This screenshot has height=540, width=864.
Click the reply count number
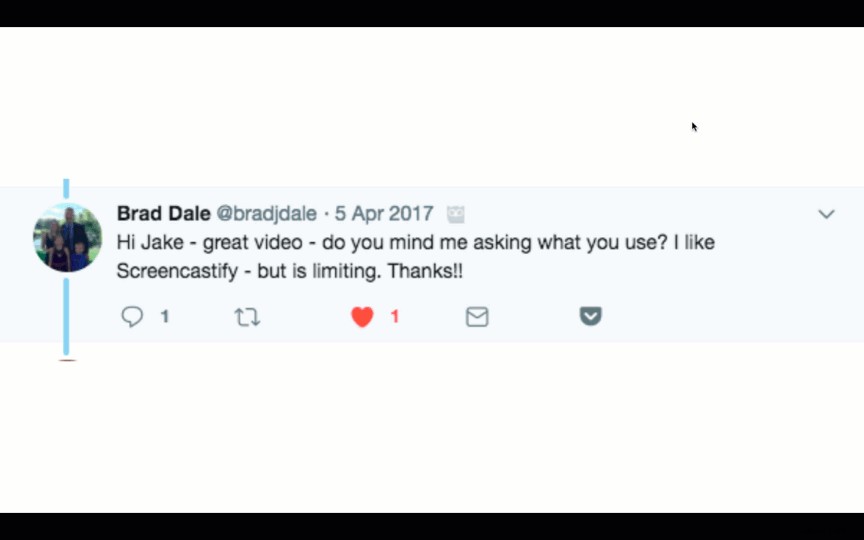164,317
